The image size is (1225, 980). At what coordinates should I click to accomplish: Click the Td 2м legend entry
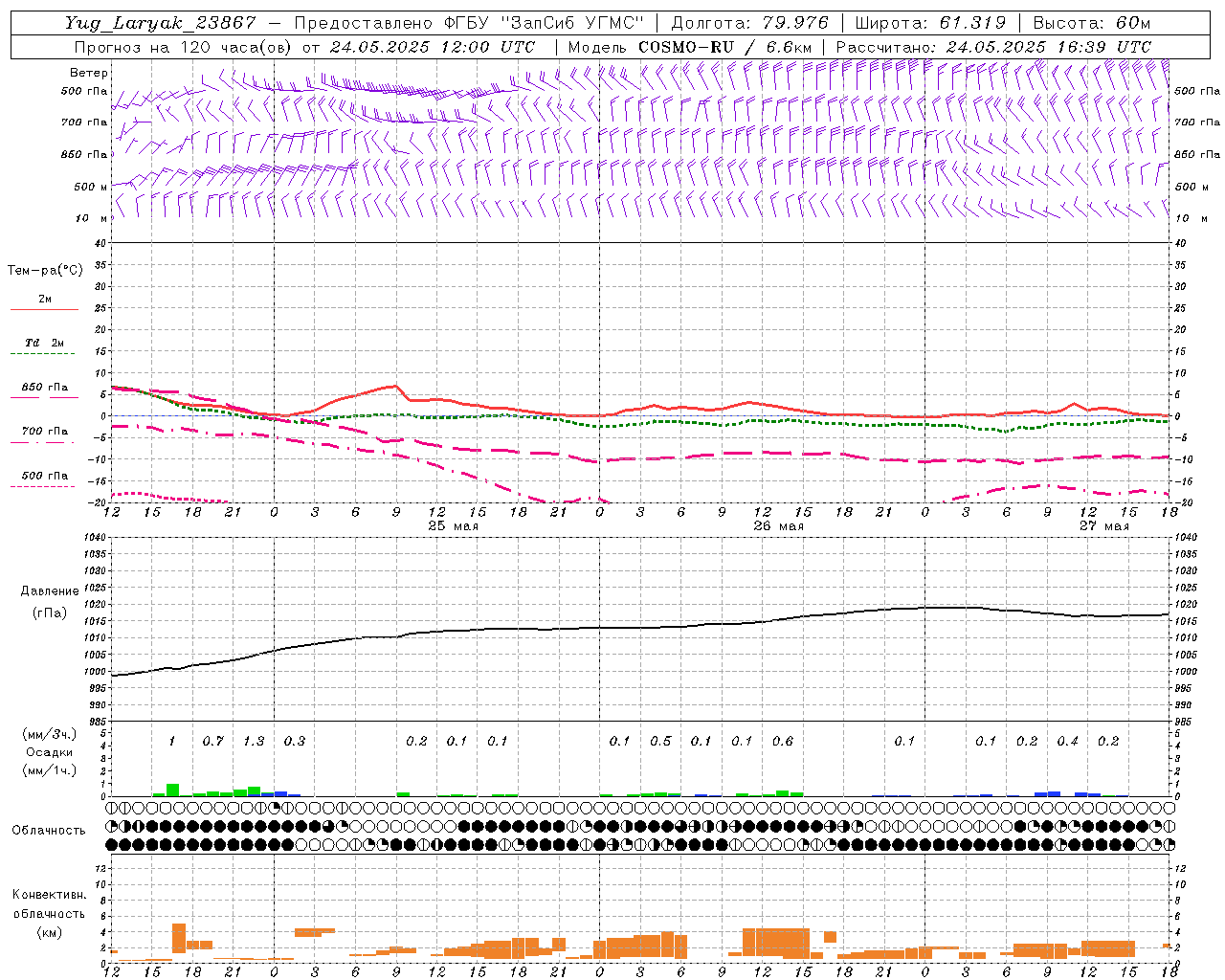pos(44,343)
